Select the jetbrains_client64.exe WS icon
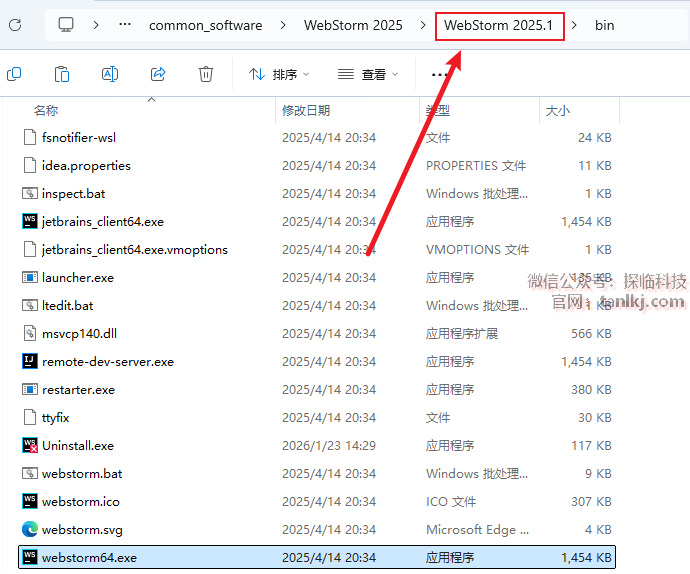Viewport: 690px width, 574px height. 30,221
